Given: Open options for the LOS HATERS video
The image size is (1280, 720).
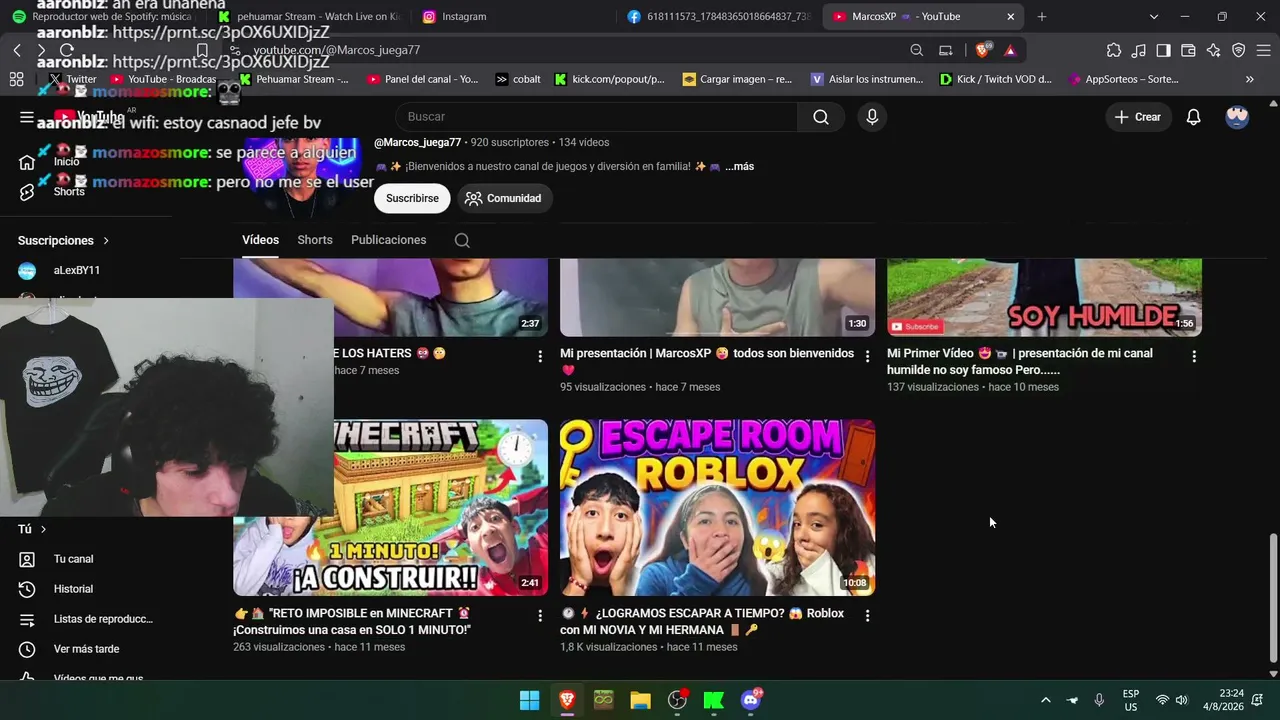Looking at the screenshot, I should tap(540, 356).
